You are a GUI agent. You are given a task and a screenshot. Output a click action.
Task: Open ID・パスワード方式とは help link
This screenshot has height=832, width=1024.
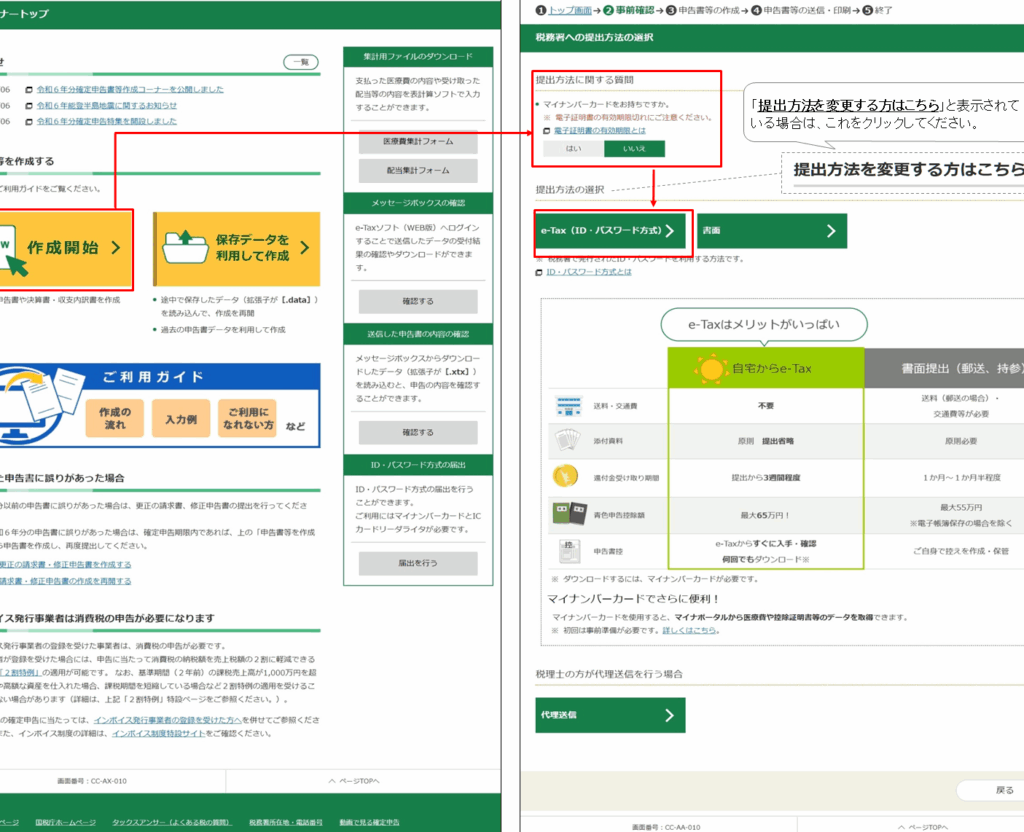588,272
